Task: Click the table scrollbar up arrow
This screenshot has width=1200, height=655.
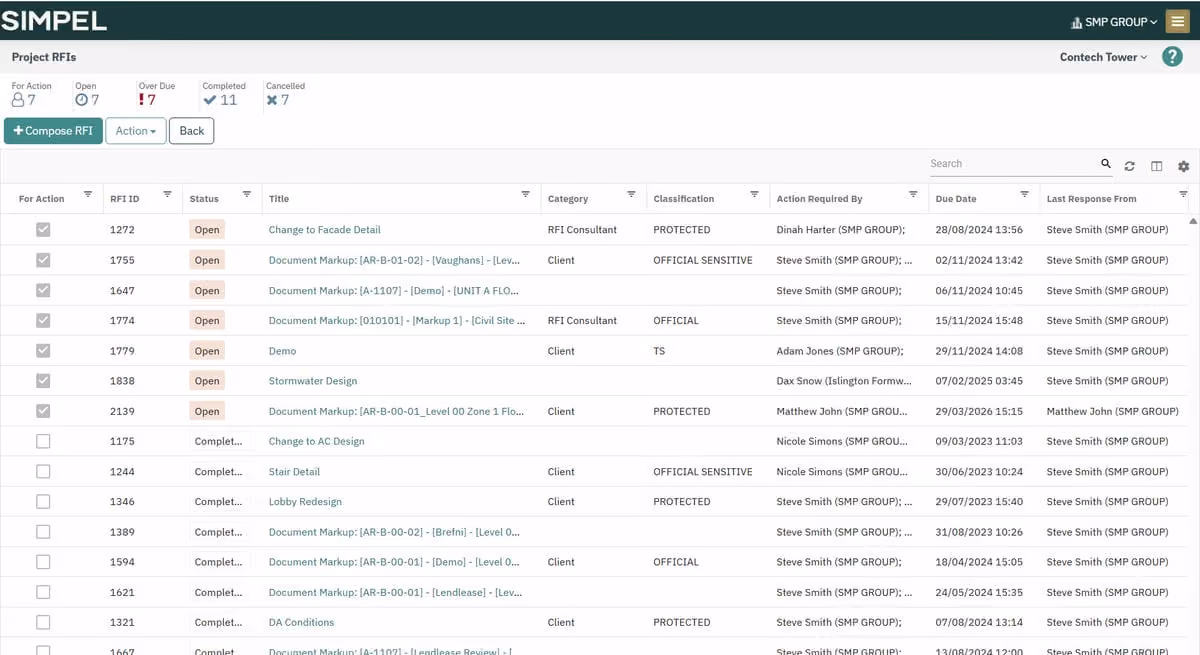Action: click(1193, 221)
